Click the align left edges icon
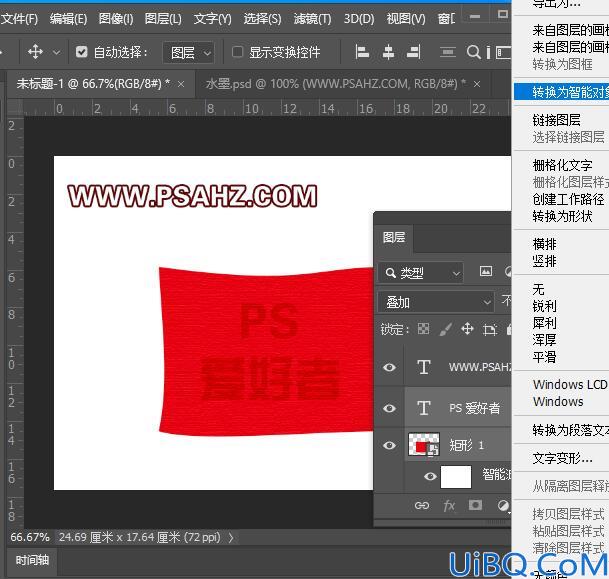609x579 pixels. pos(362,52)
